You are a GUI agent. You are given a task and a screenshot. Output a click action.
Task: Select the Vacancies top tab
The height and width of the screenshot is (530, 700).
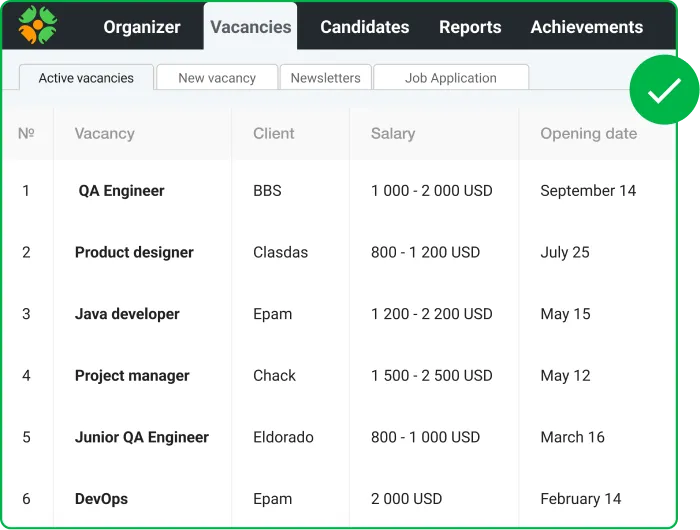[251, 27]
